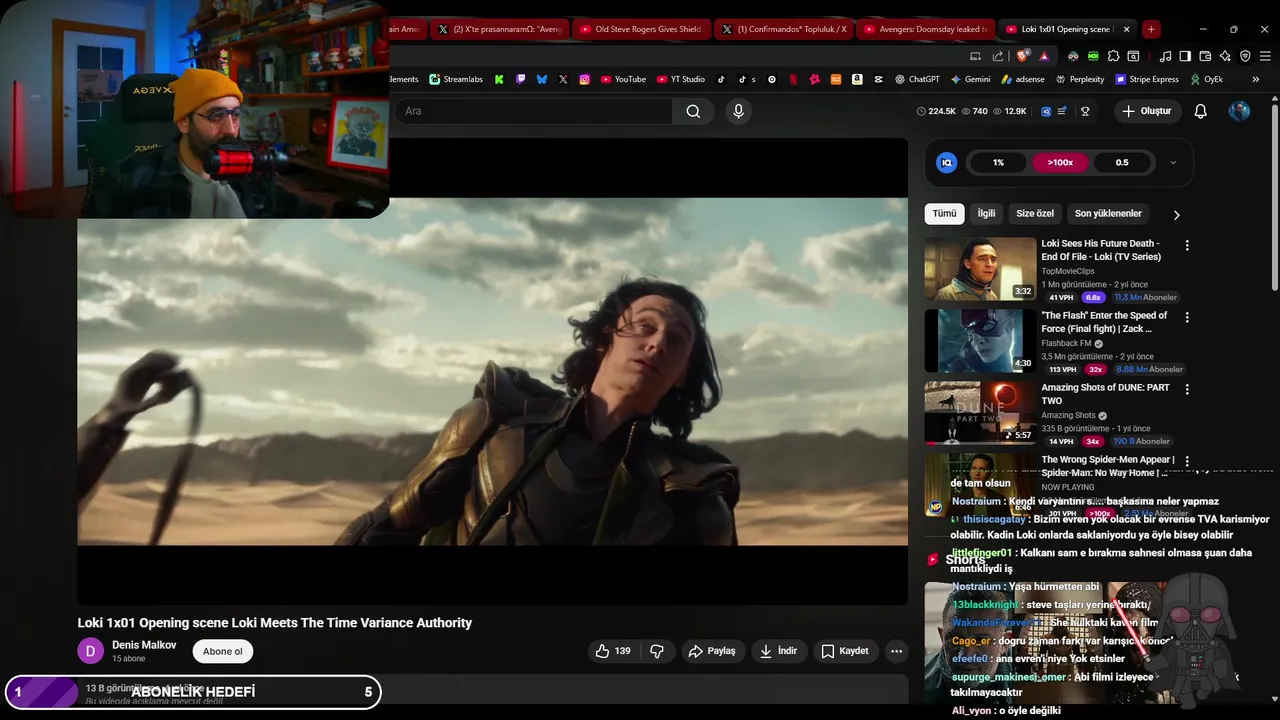The height and width of the screenshot is (720, 1280).
Task: Open the Instagram bookmark icon
Action: pos(584,79)
